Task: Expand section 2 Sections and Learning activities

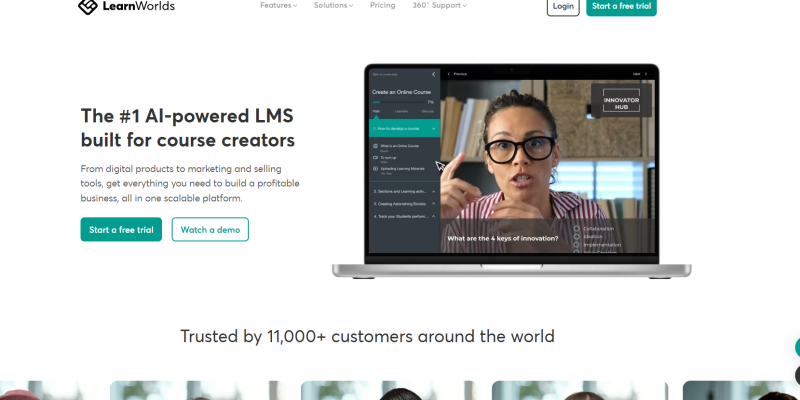Action: (x=404, y=191)
